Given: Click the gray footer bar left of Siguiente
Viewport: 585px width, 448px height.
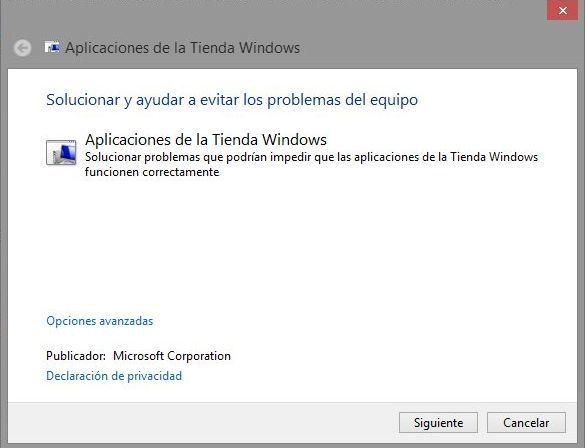Looking at the screenshot, I should [x=201, y=423].
